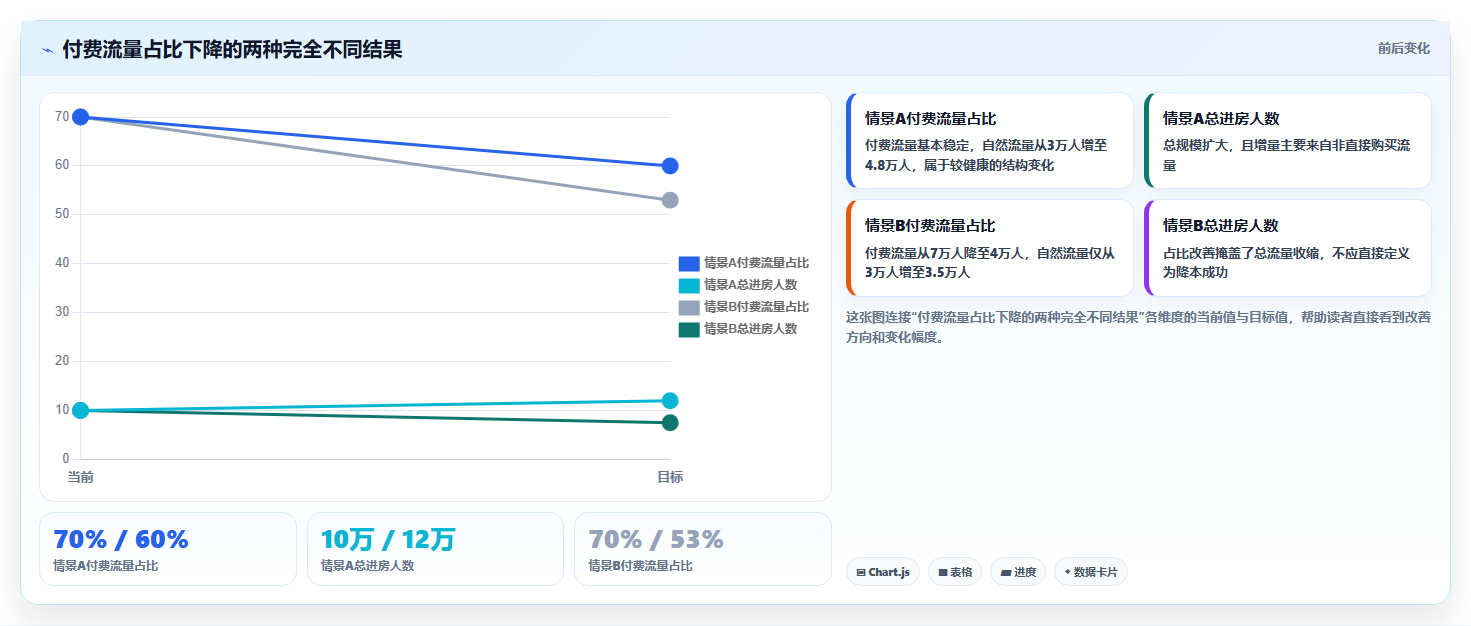Toggle the 情景A付费流量占比 legend swatch
1471x626 pixels.
[689, 263]
